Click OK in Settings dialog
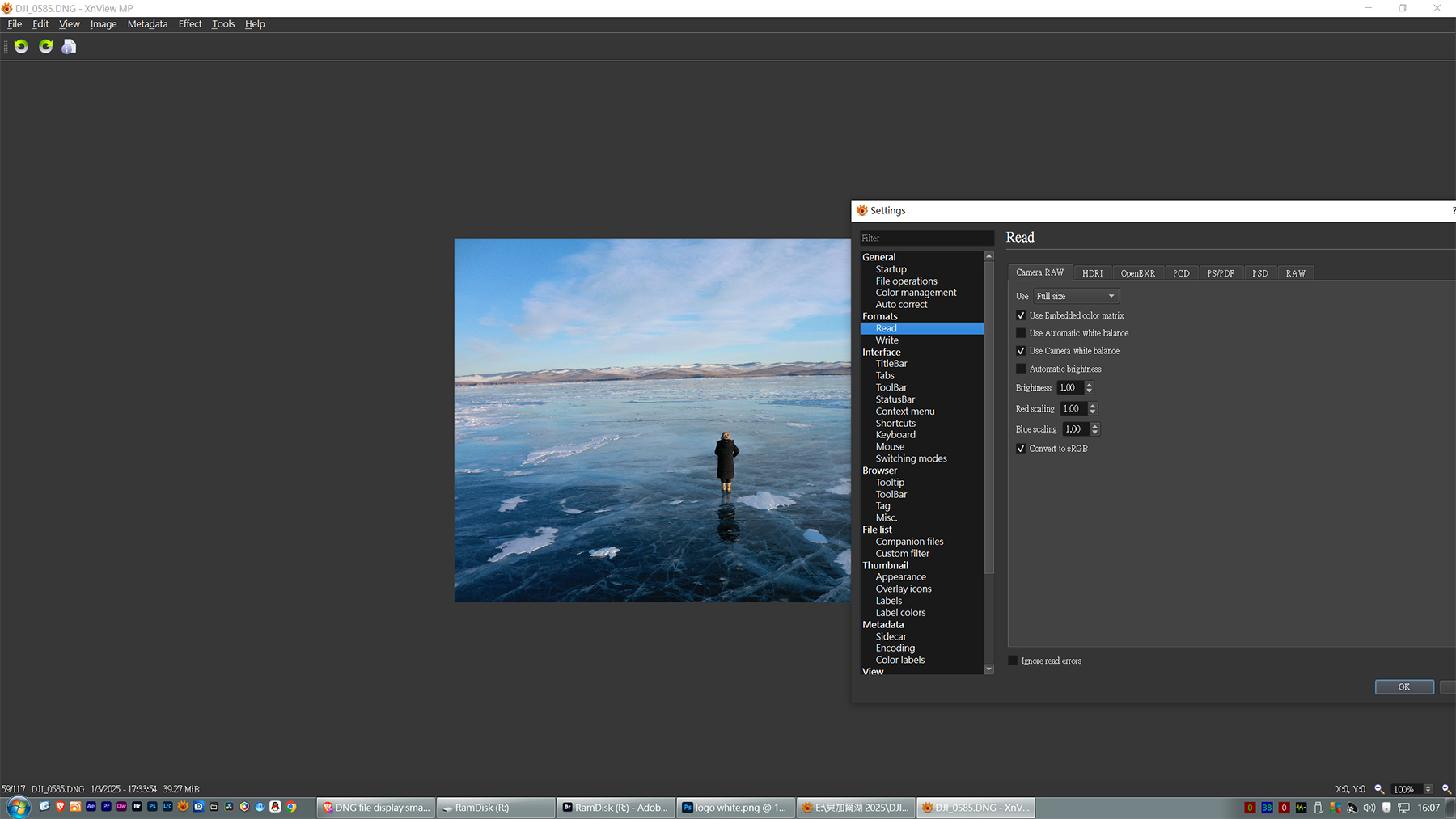1456x819 pixels. pyautogui.click(x=1404, y=687)
